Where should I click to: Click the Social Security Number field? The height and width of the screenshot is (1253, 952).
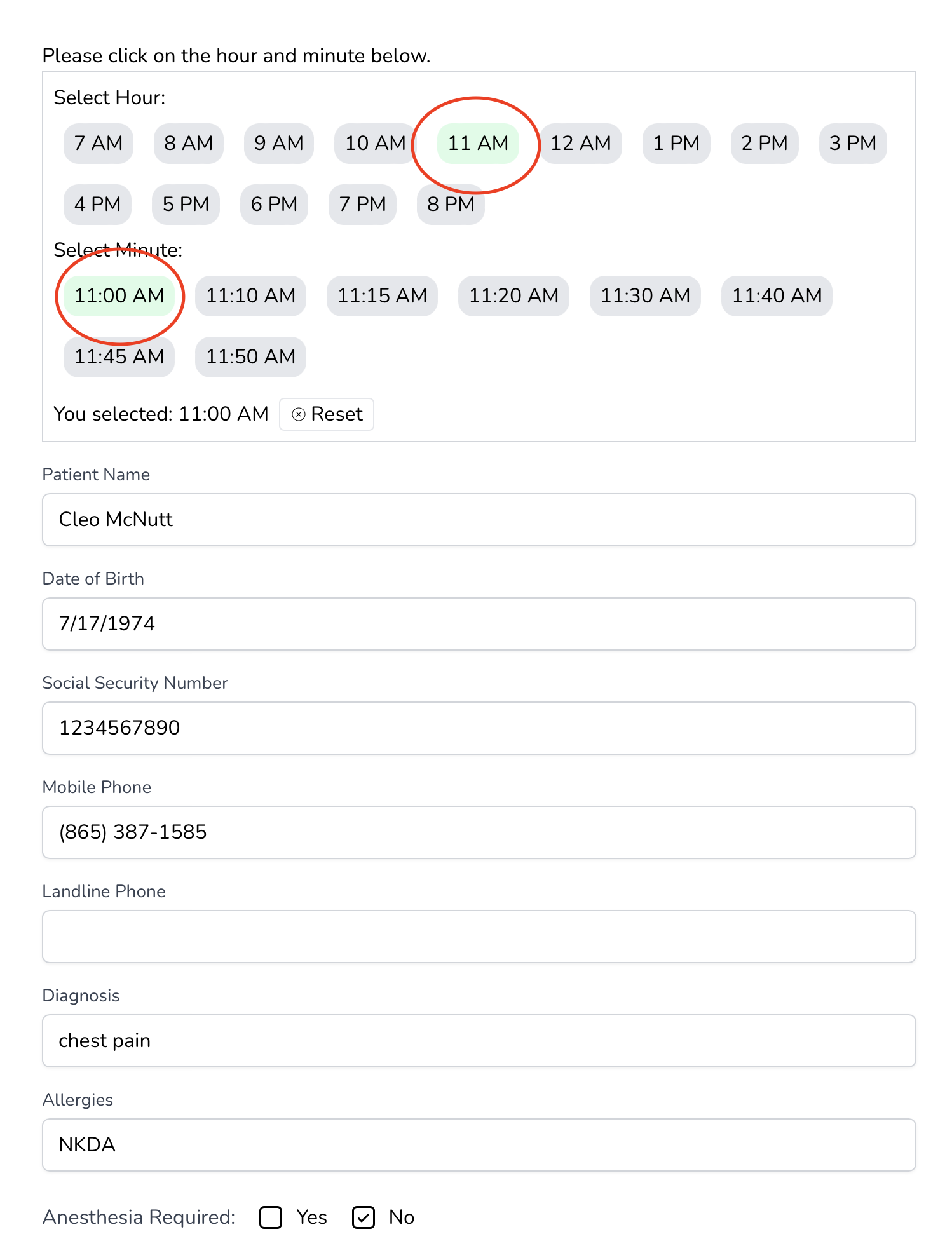(479, 728)
